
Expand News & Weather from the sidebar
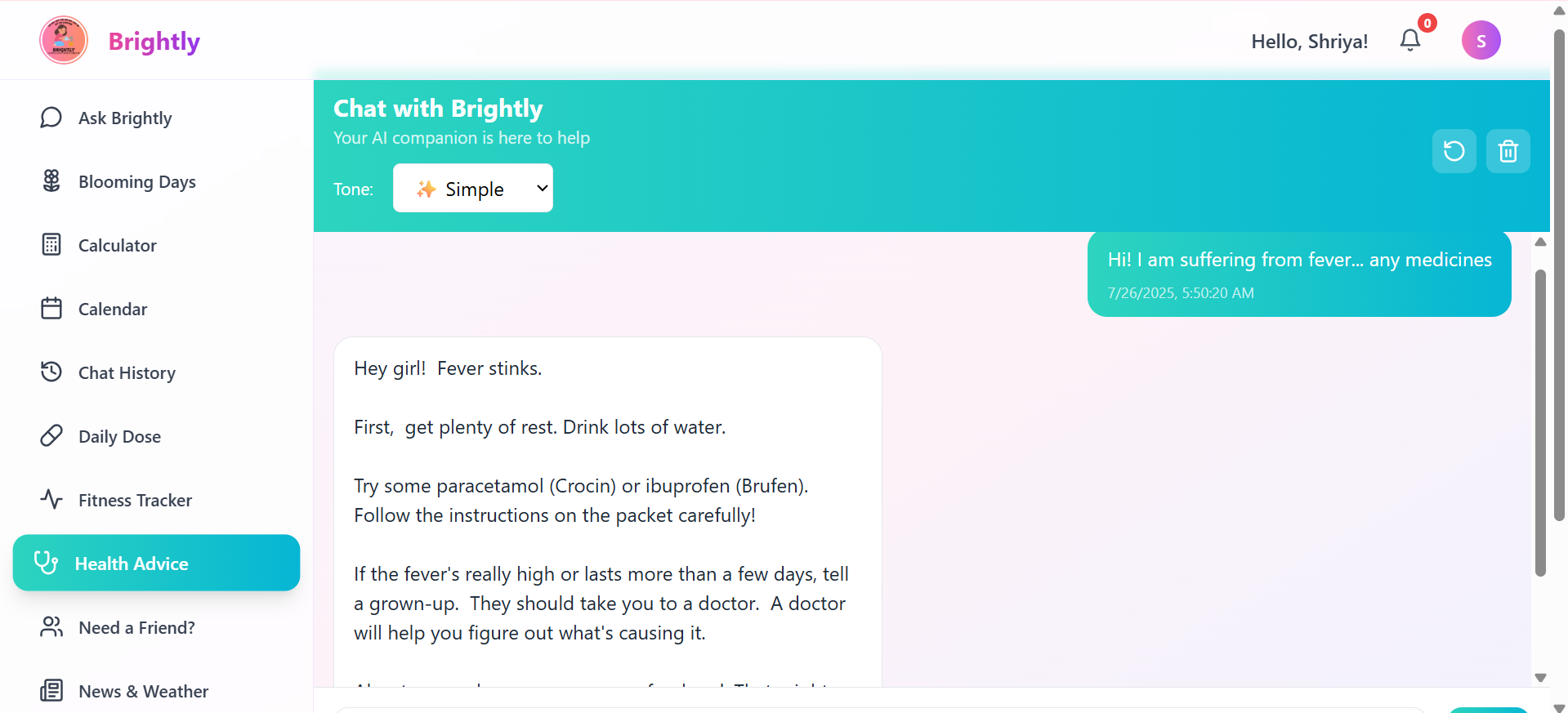51,690
